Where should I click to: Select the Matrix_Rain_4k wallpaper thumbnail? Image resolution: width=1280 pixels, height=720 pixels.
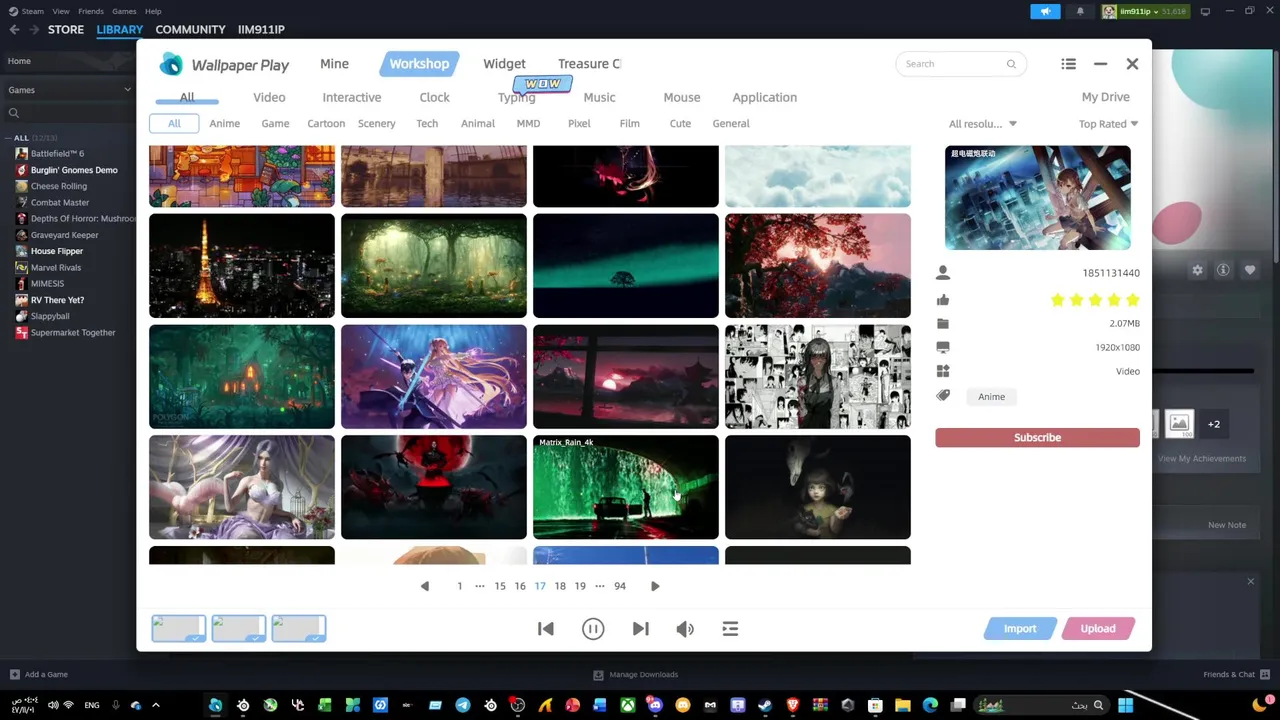626,487
